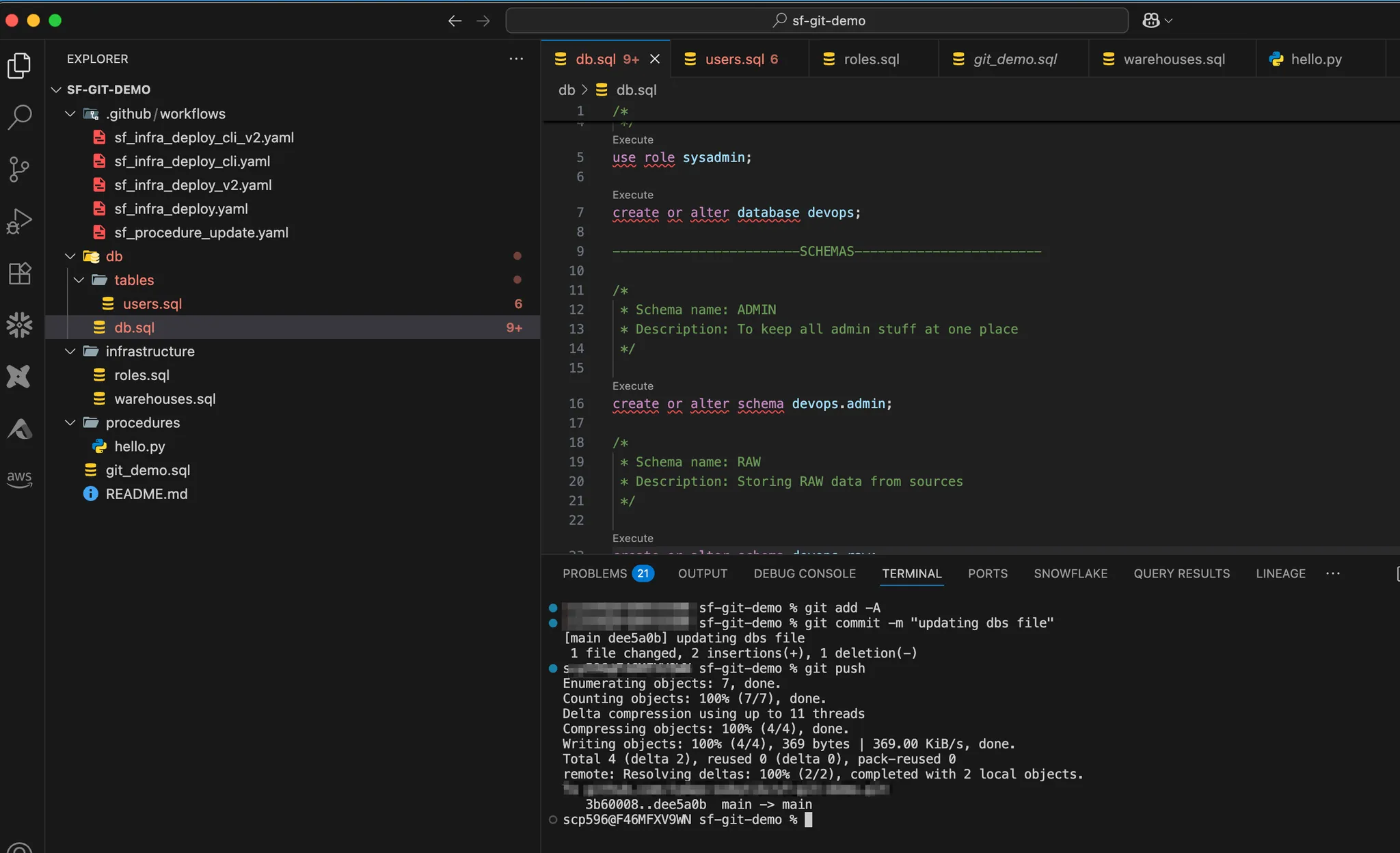Viewport: 1400px width, 853px height.
Task: Open the PORTS panel tab
Action: tap(988, 573)
